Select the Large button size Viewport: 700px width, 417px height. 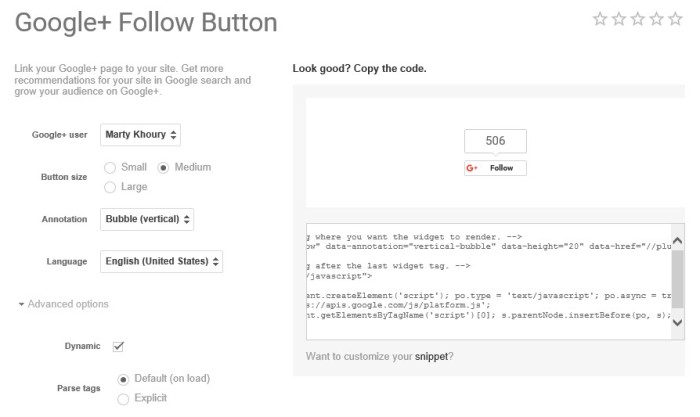pos(110,186)
